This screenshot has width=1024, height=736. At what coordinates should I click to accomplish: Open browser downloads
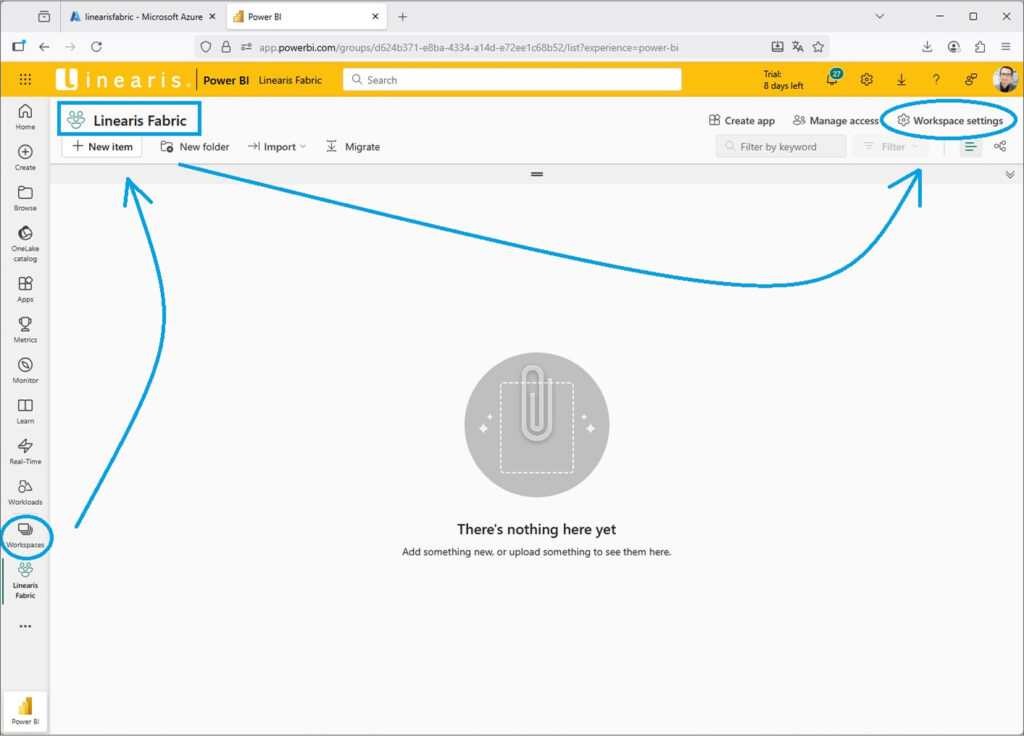click(927, 47)
